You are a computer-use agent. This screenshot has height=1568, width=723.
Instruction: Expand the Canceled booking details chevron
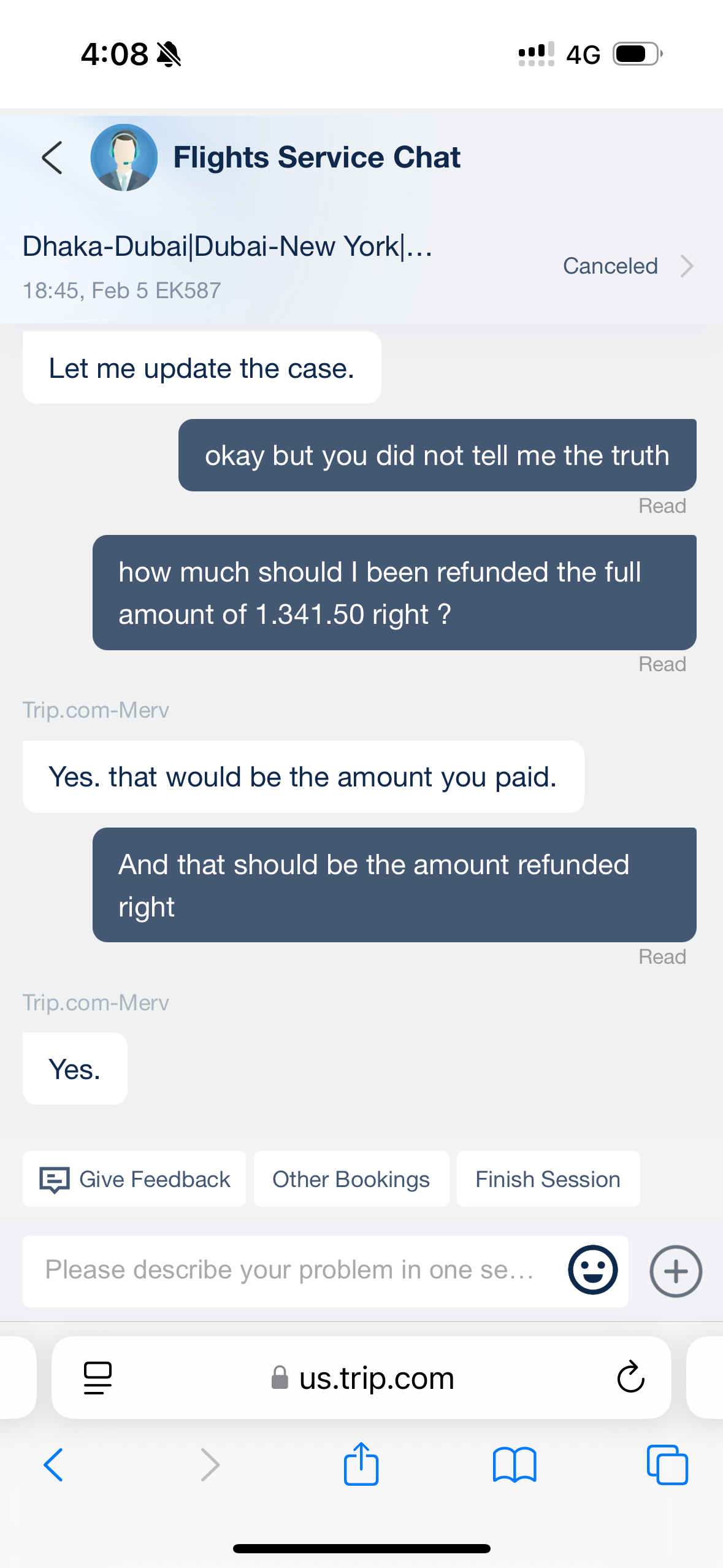coord(687,266)
